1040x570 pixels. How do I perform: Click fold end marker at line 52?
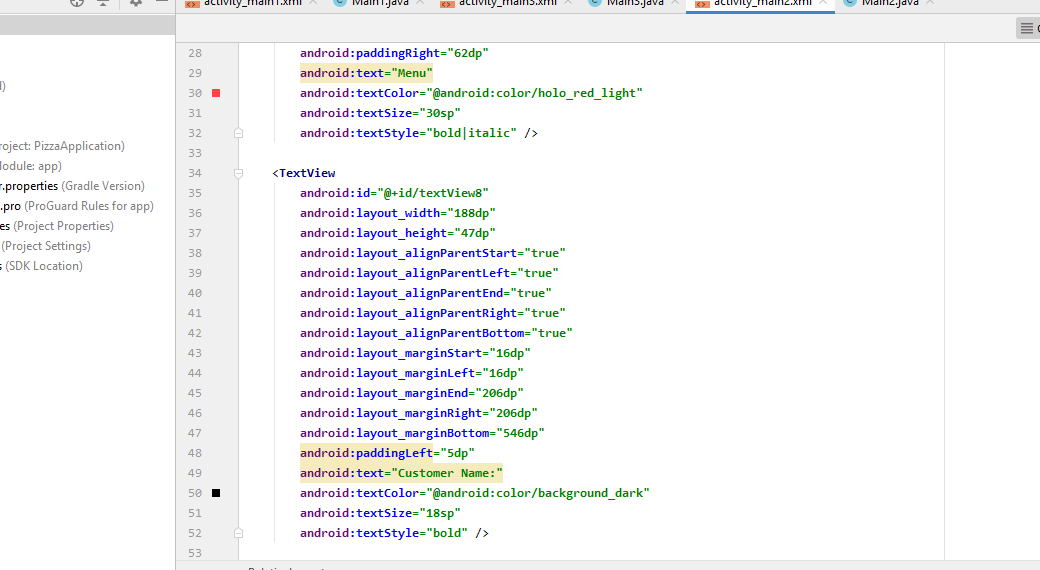(x=238, y=533)
